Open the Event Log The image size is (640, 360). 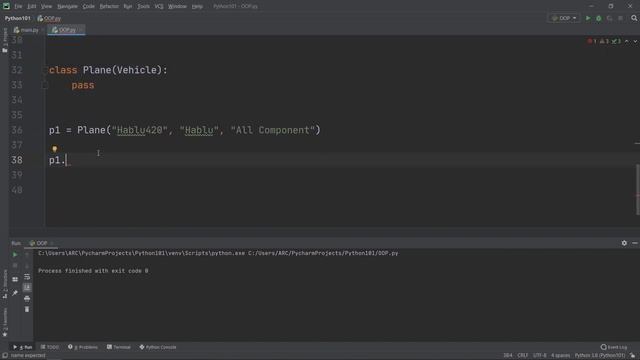coord(614,347)
